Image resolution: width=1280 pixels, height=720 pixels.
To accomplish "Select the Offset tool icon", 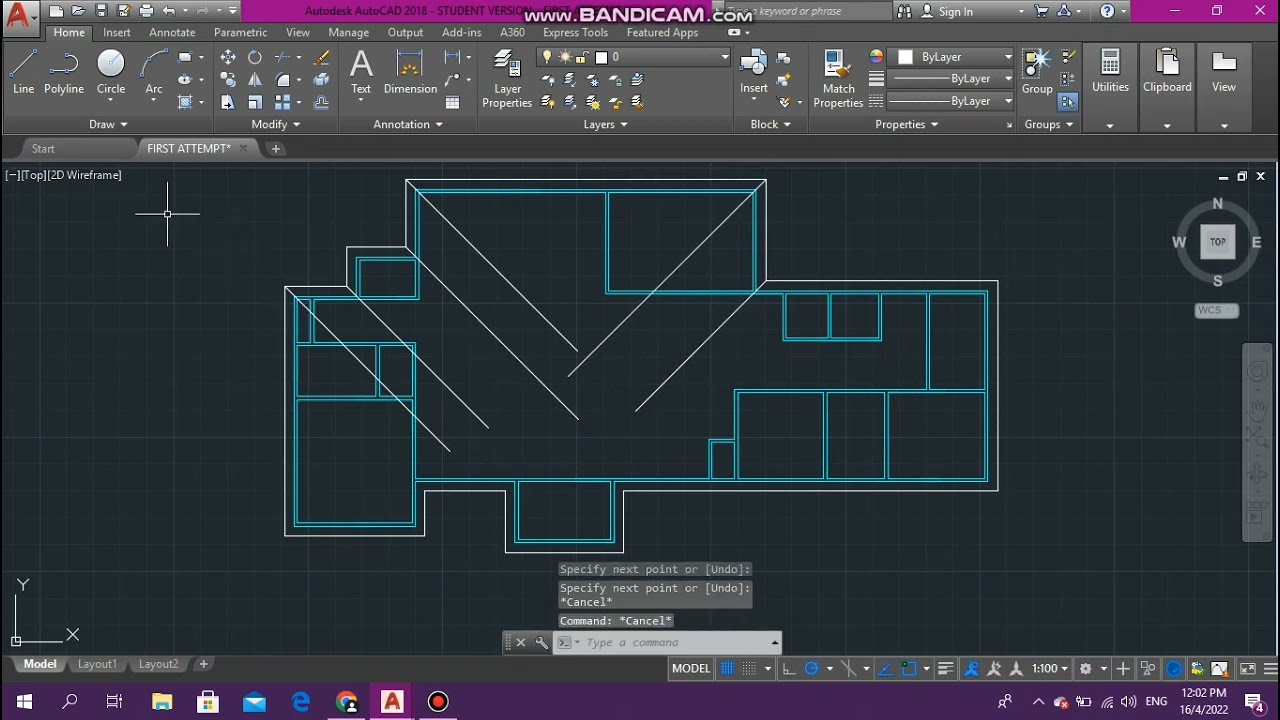I will tap(321, 102).
